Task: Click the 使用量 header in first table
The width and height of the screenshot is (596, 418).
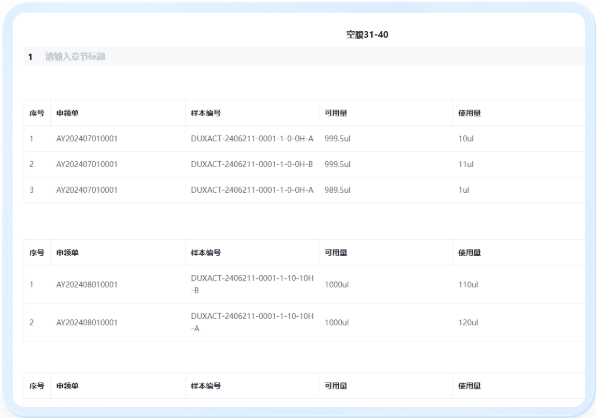Action: (x=469, y=113)
